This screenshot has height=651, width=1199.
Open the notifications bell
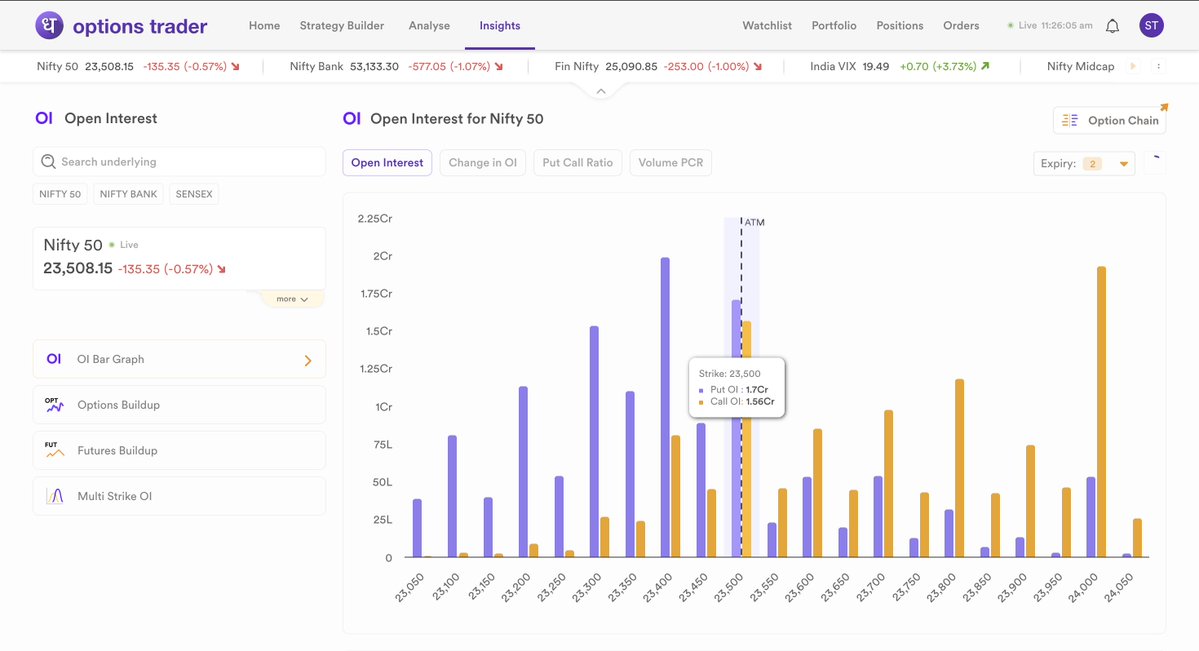1113,26
